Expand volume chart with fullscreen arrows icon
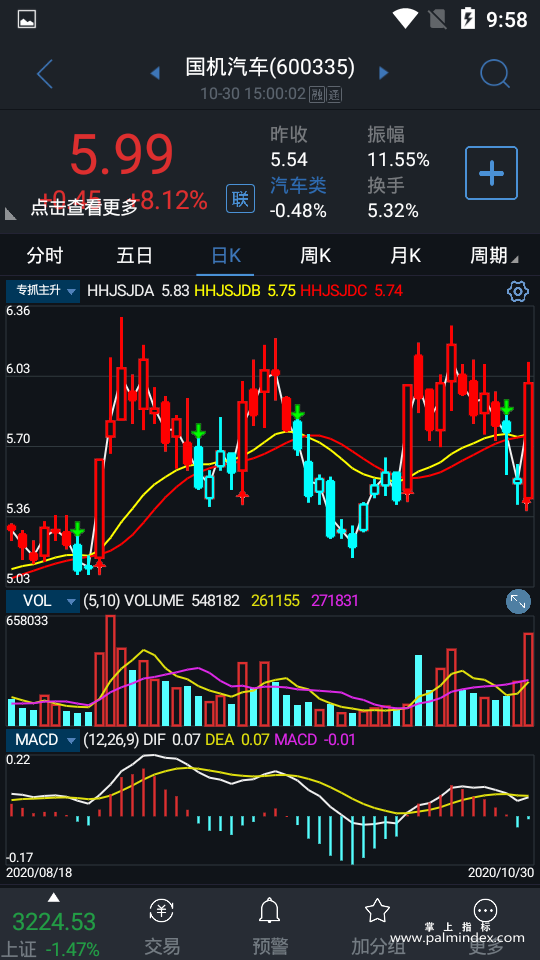Viewport: 540px width, 960px height. point(518,601)
